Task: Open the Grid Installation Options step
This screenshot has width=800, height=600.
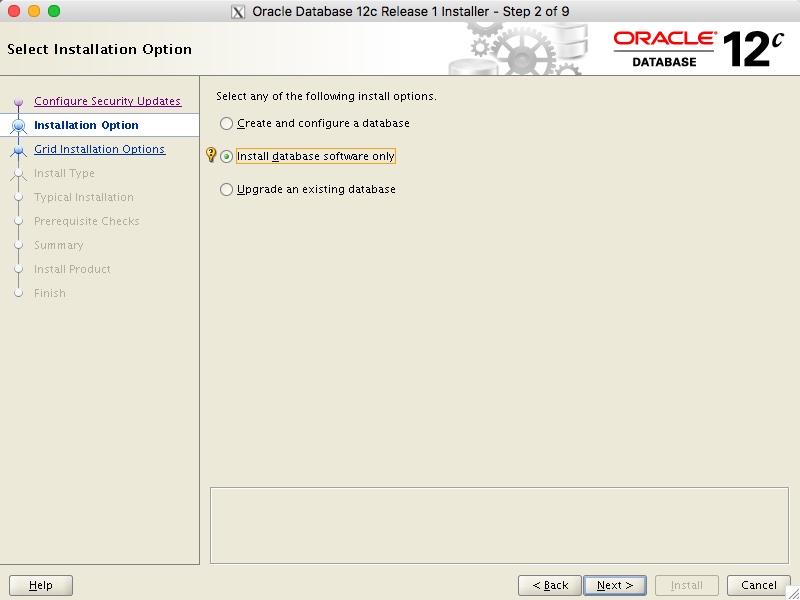Action: coord(99,149)
